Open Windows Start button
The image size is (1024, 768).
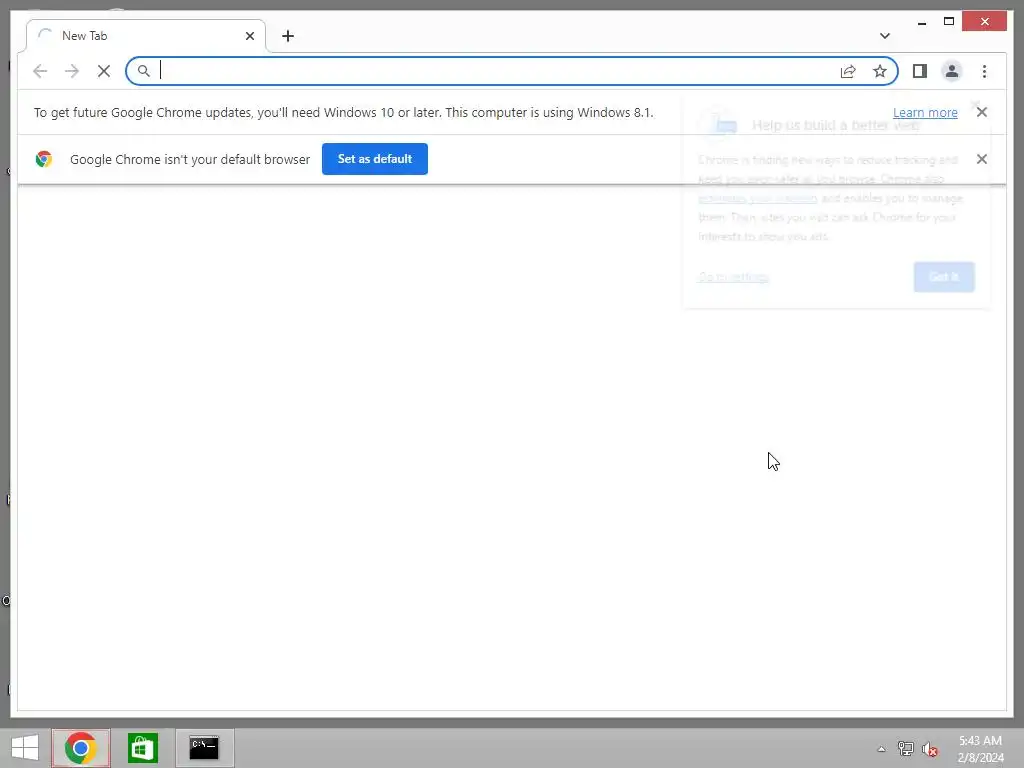(25, 748)
